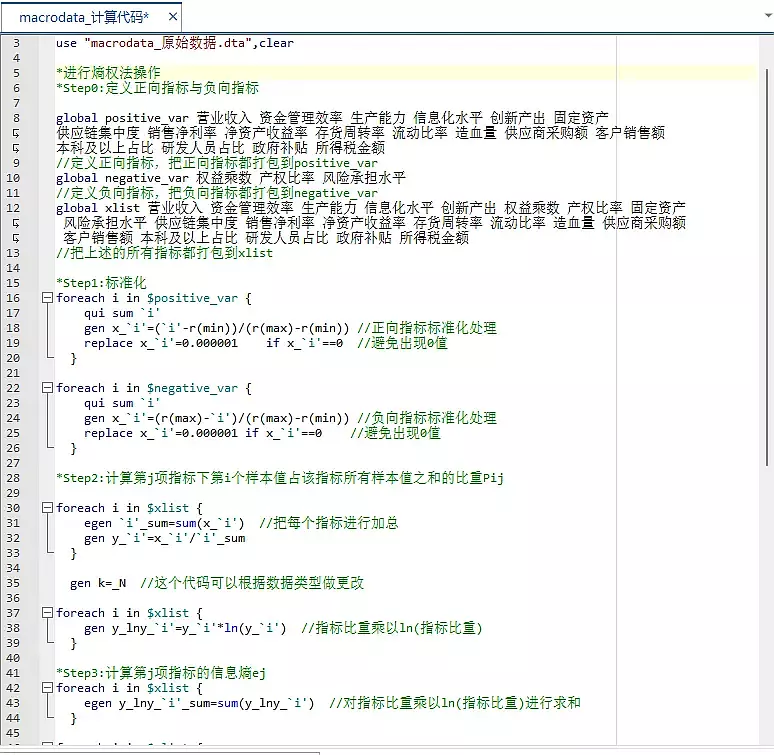This screenshot has height=755, width=774.
Task: Click the comment //把每个指标进行加总
Action: (329, 523)
